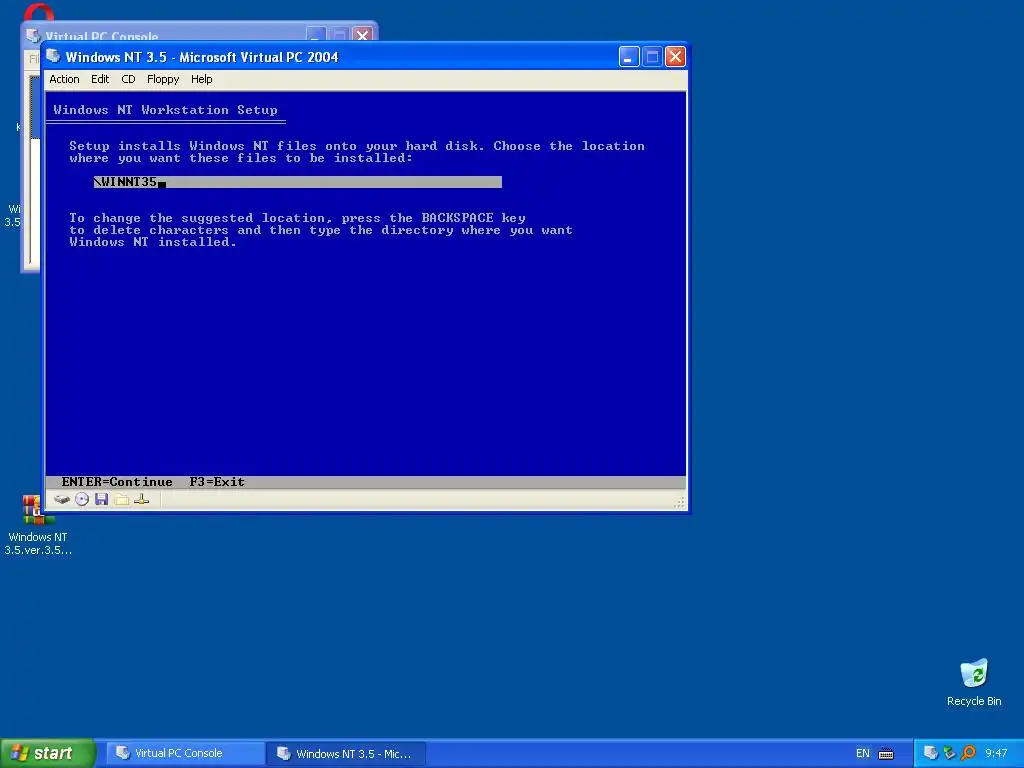Open the Help menu

coord(201,79)
